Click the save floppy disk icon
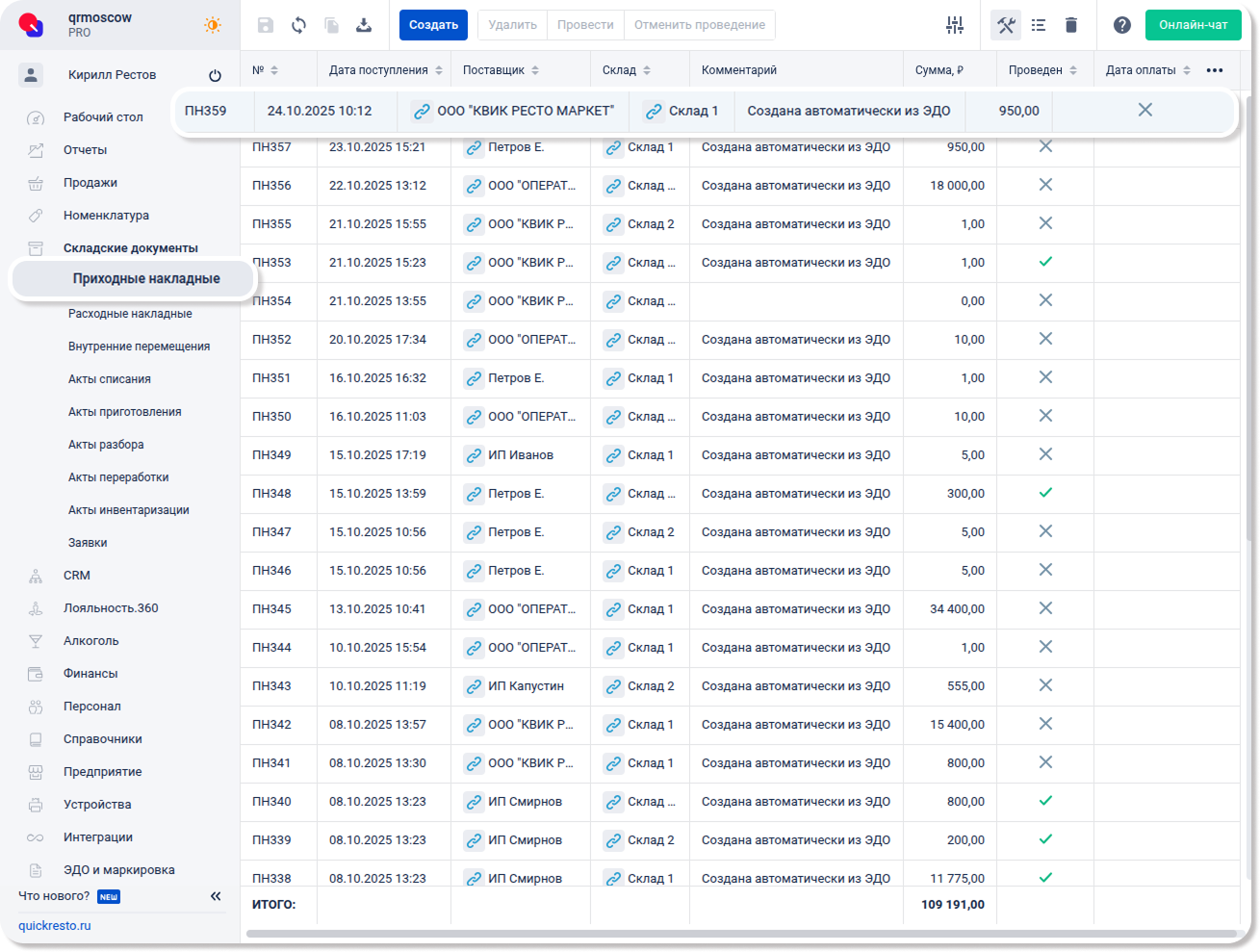Image resolution: width=1260 pixels, height=952 pixels. [266, 25]
